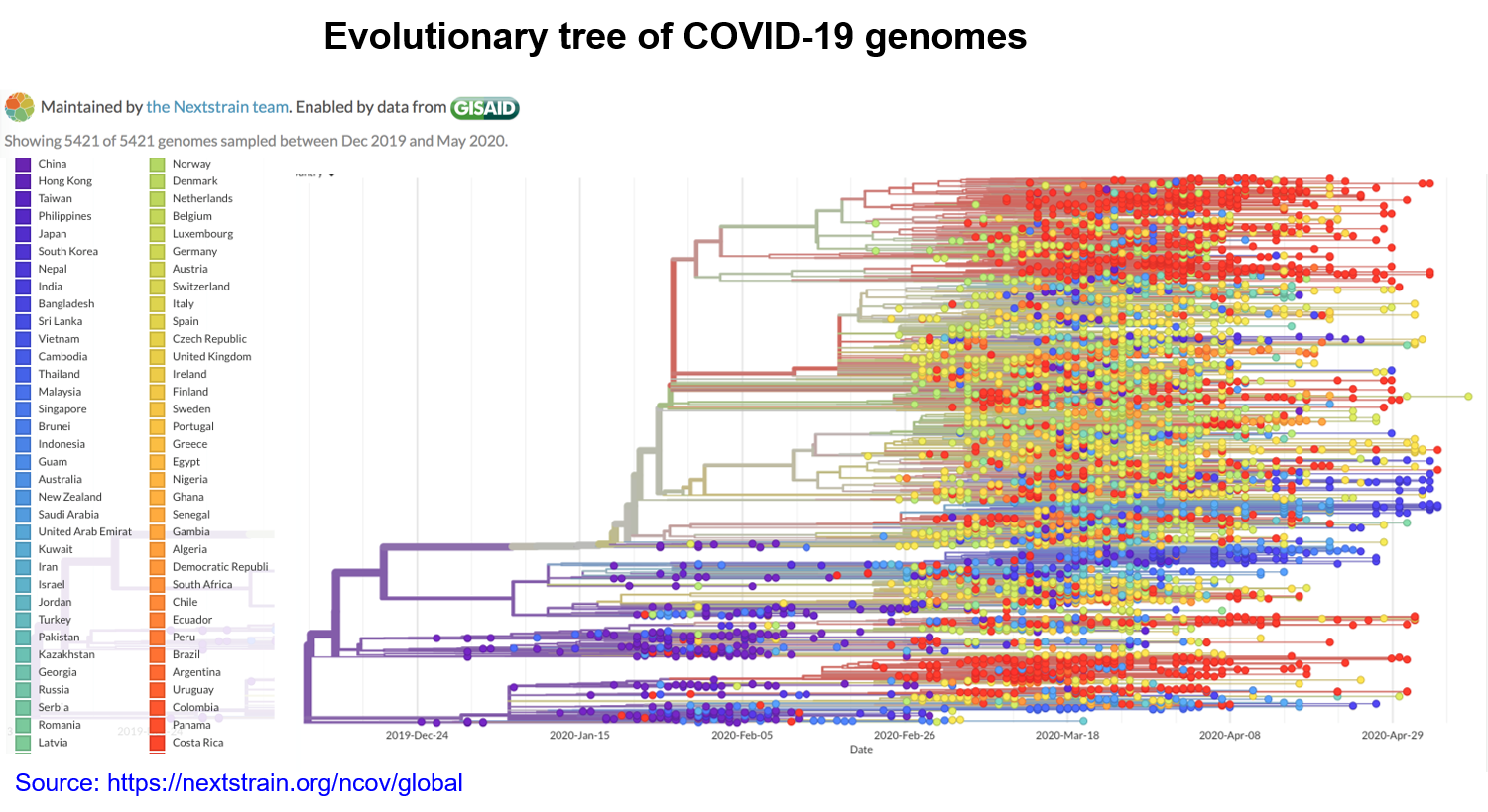Click the thick purple root branch of tree
1488x812 pixels.
click(308, 684)
